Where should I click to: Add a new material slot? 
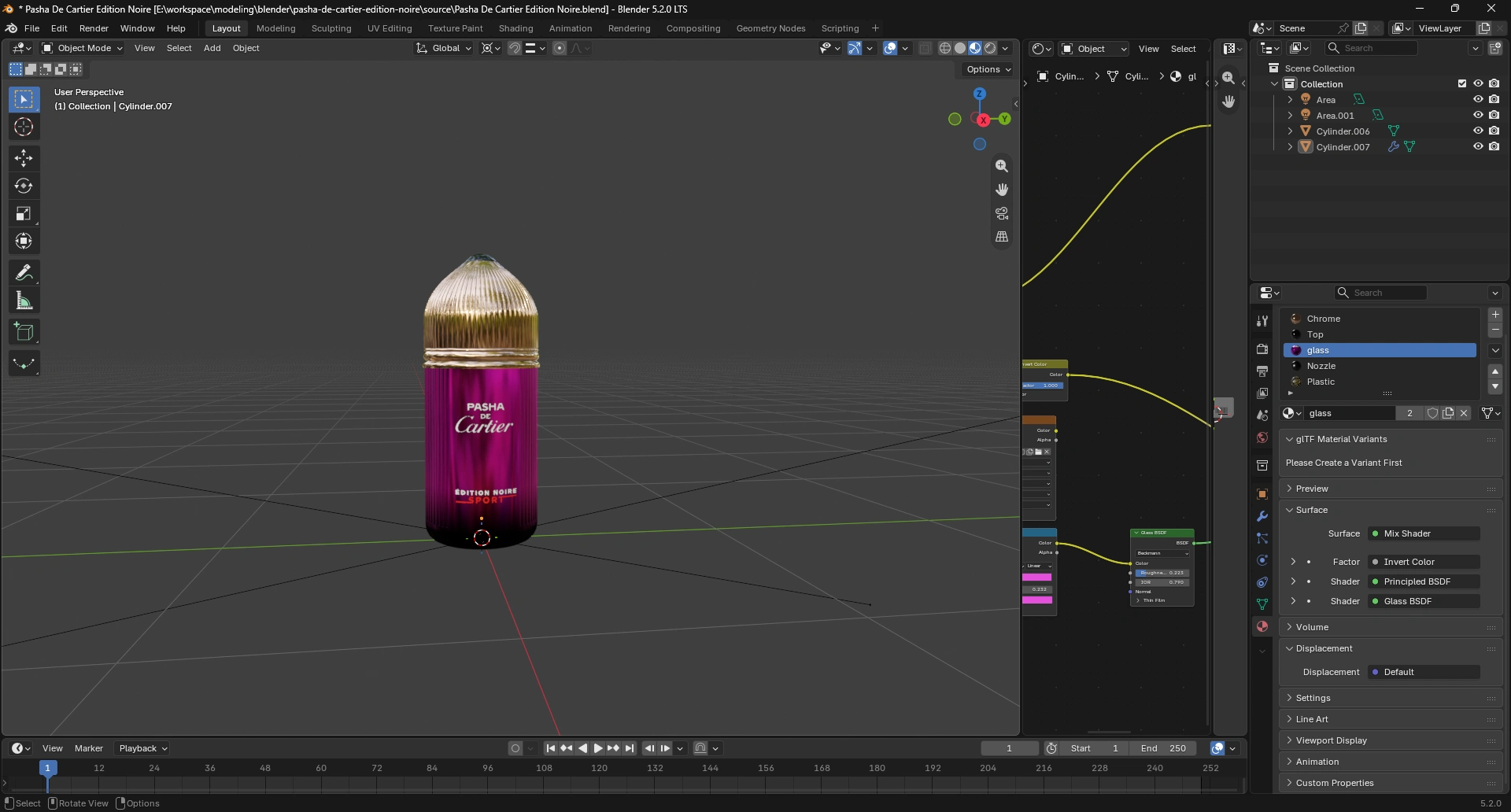tap(1495, 315)
